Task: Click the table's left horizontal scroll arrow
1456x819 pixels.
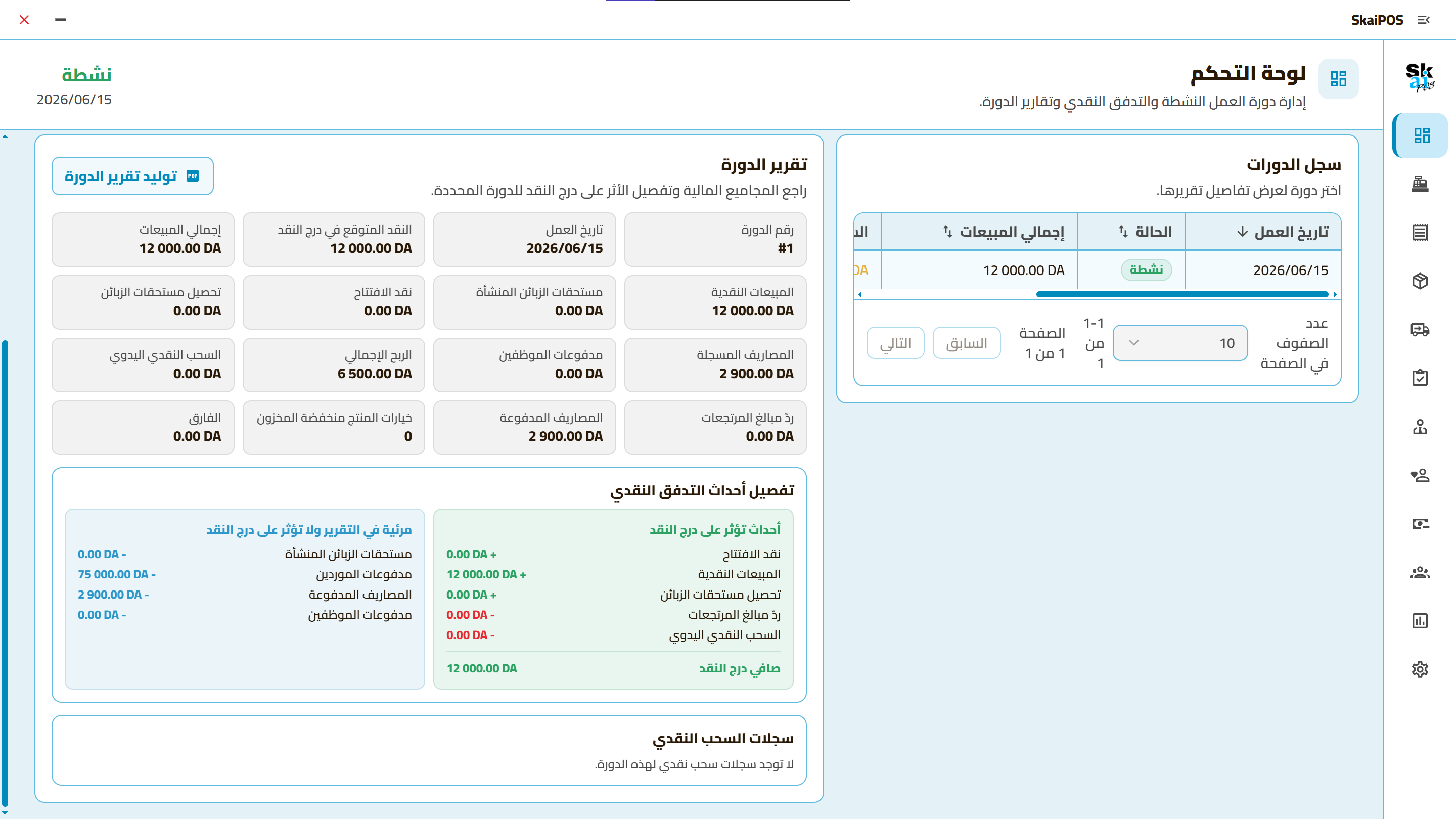Action: click(x=860, y=294)
